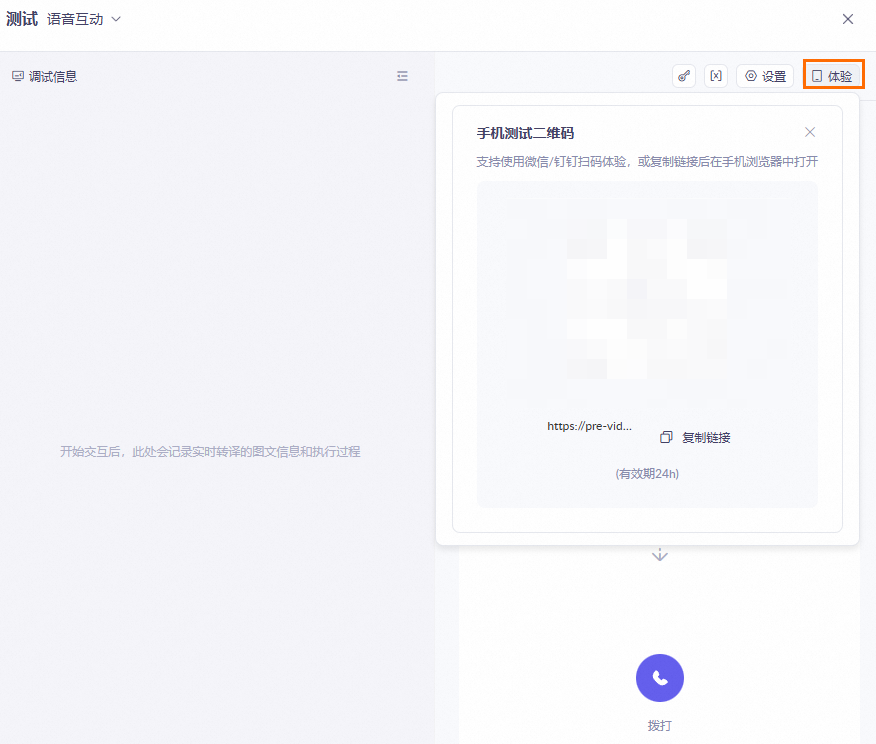The width and height of the screenshot is (876, 744).
Task: Click the copy icon next to 复制链接
Action: [666, 437]
